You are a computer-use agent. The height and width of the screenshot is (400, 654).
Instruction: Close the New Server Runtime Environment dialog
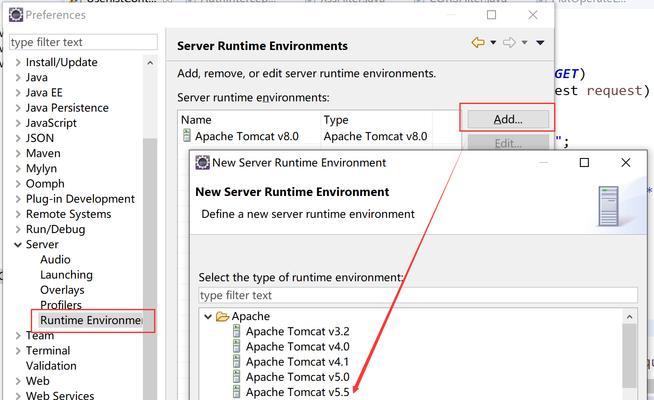coord(626,162)
